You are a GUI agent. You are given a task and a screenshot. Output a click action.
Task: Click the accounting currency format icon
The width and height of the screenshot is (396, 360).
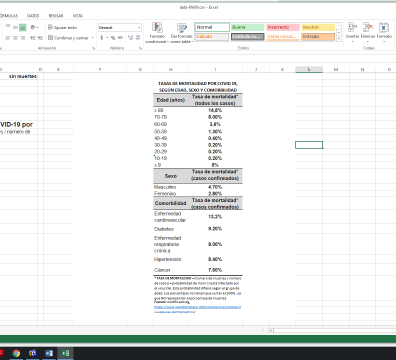coord(102,38)
